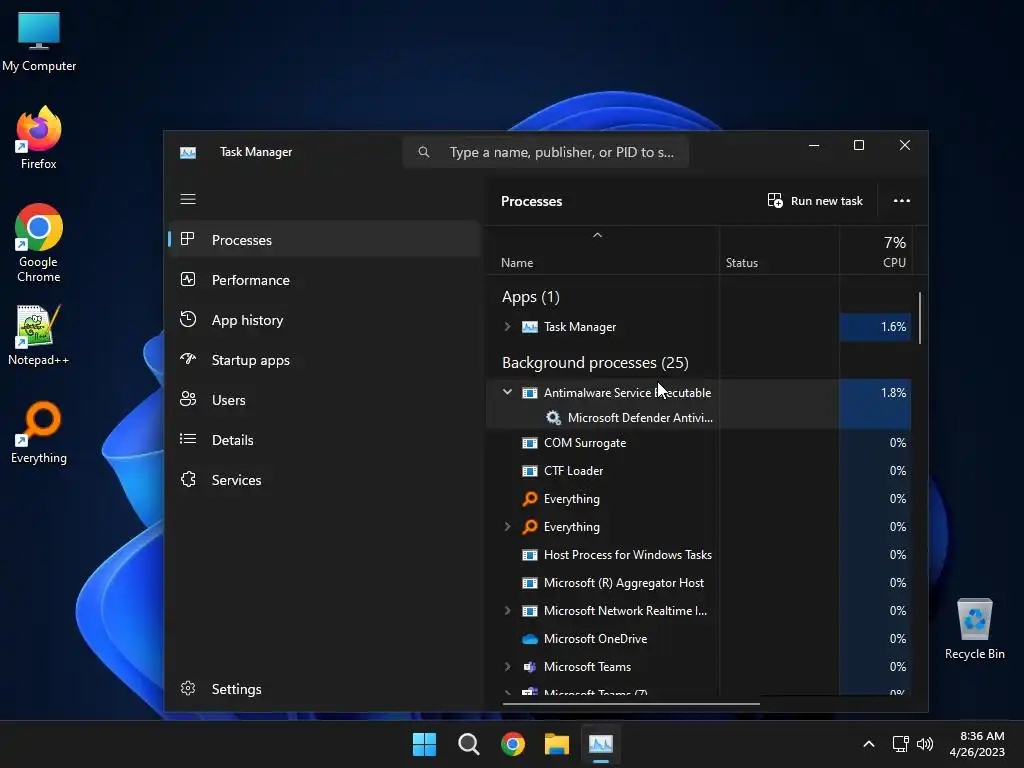Click the Apps (1) group header
Image resolution: width=1024 pixels, height=768 pixels.
530,297
